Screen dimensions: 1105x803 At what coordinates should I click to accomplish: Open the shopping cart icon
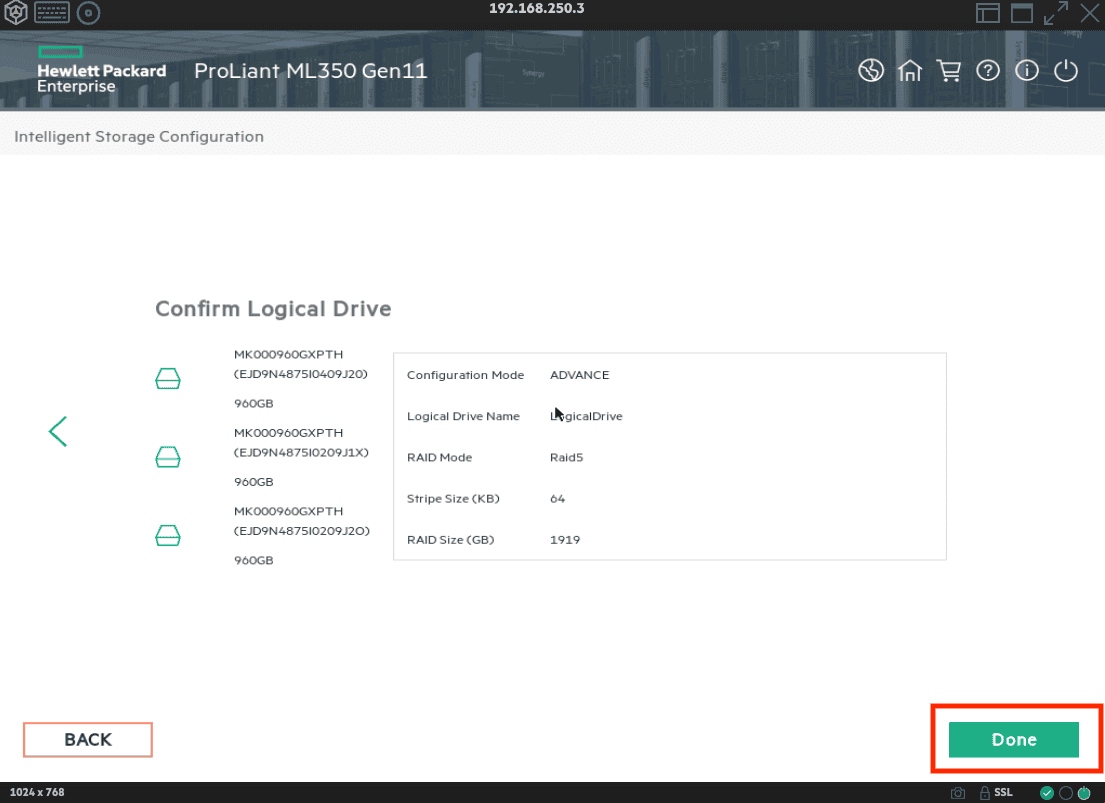(x=948, y=71)
